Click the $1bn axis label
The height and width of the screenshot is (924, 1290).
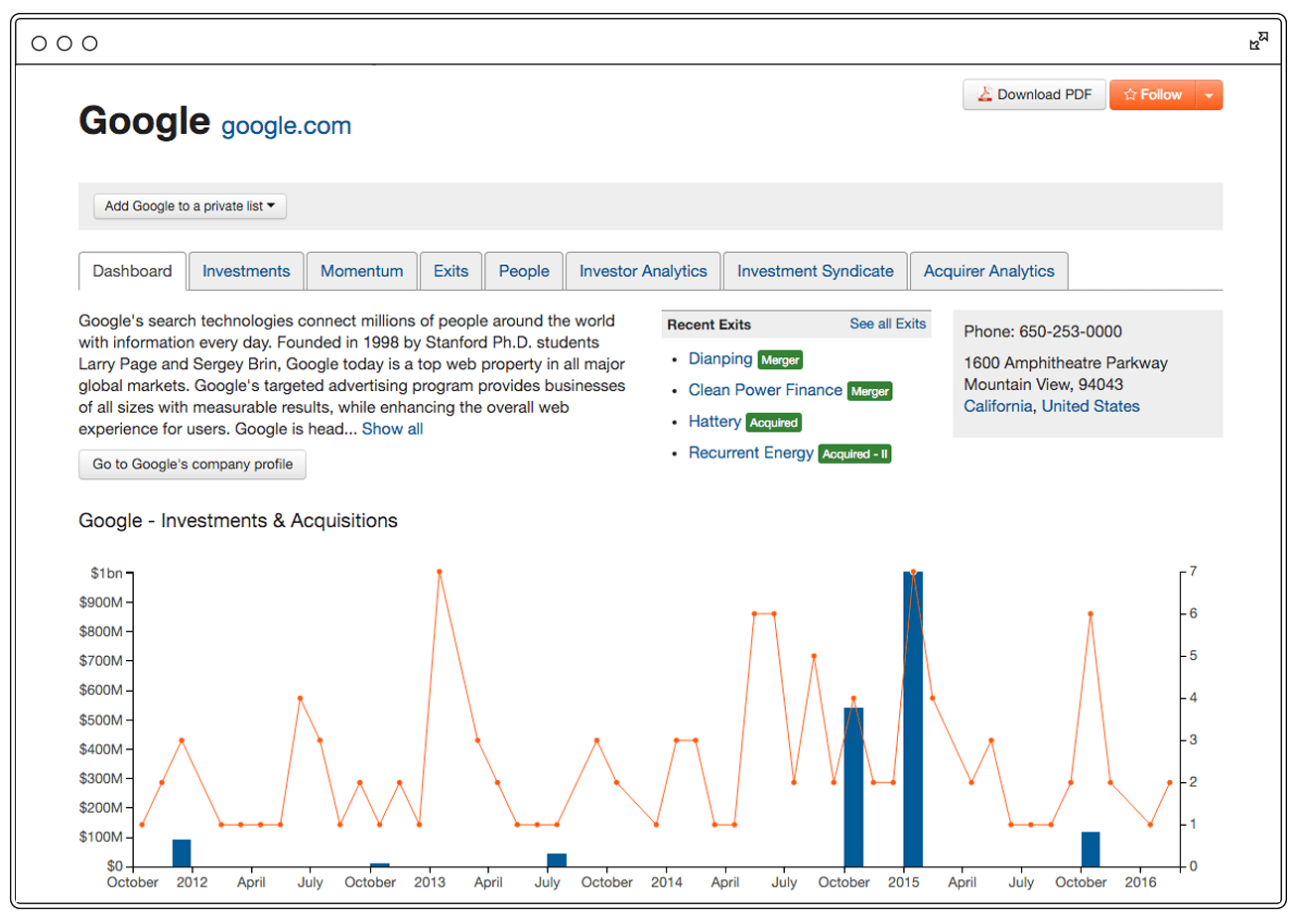tap(106, 573)
